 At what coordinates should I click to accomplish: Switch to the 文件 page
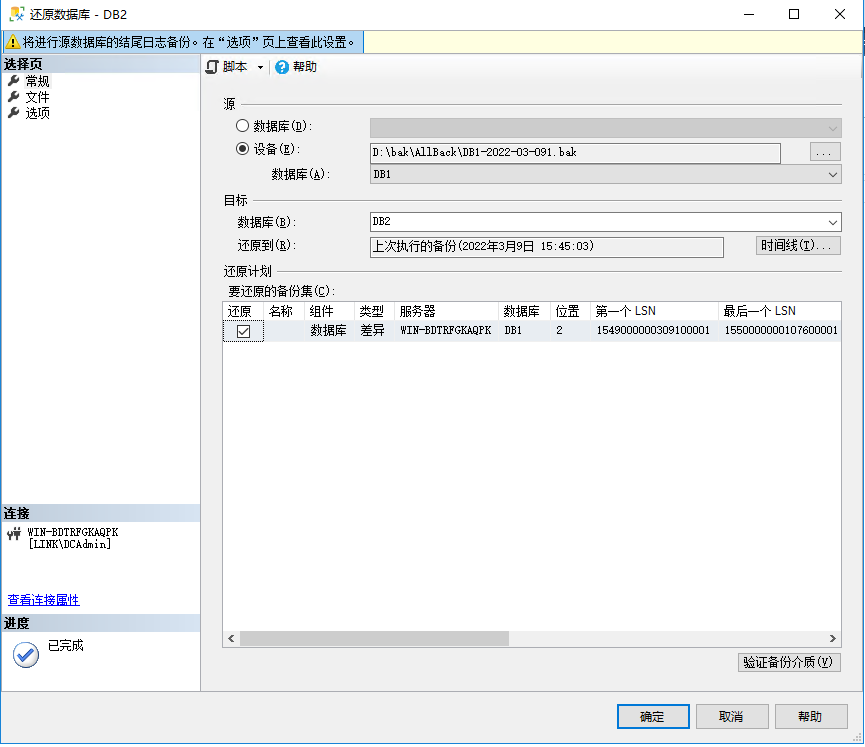[38, 97]
